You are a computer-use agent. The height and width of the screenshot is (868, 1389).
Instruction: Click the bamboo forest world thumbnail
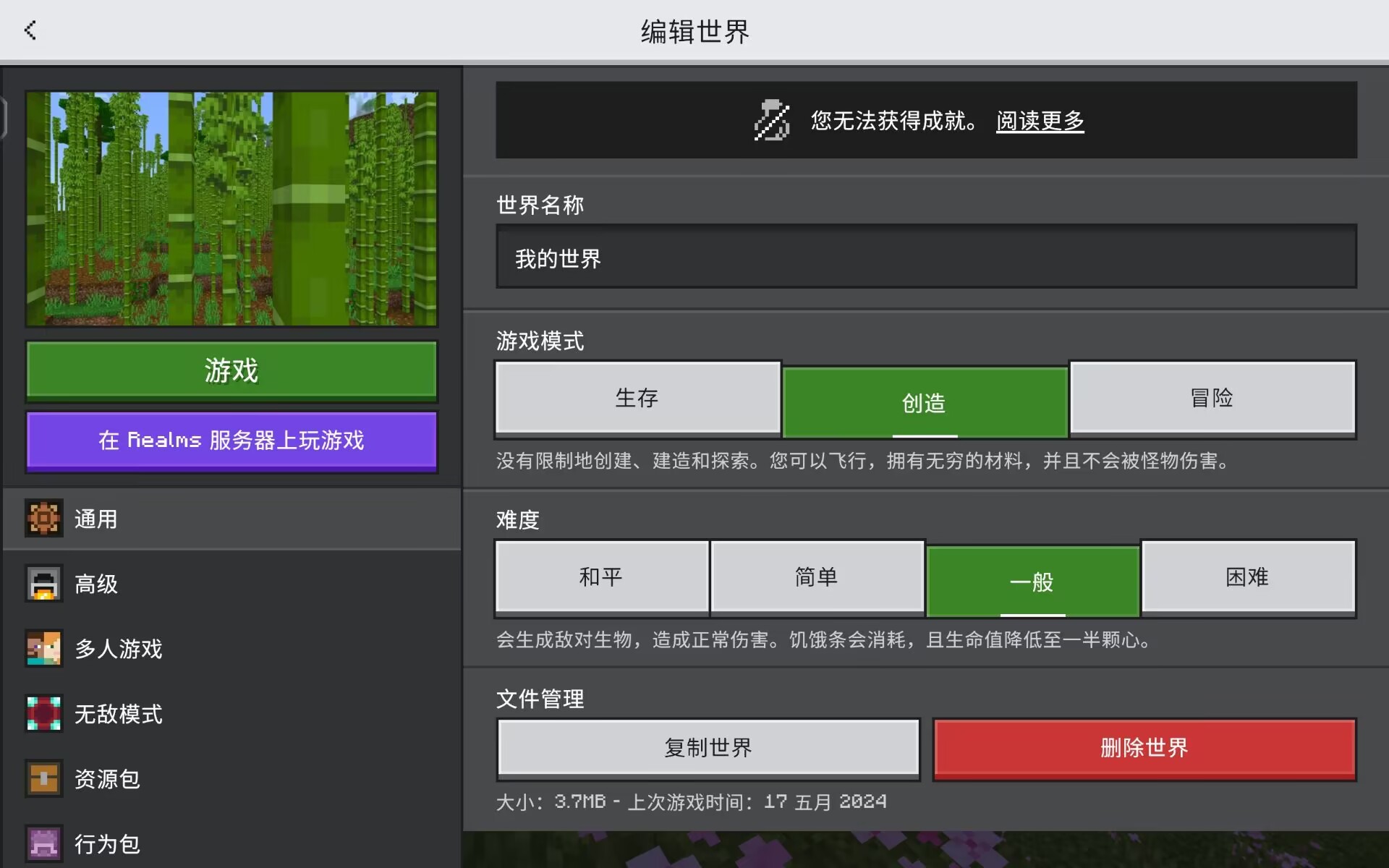coord(231,208)
